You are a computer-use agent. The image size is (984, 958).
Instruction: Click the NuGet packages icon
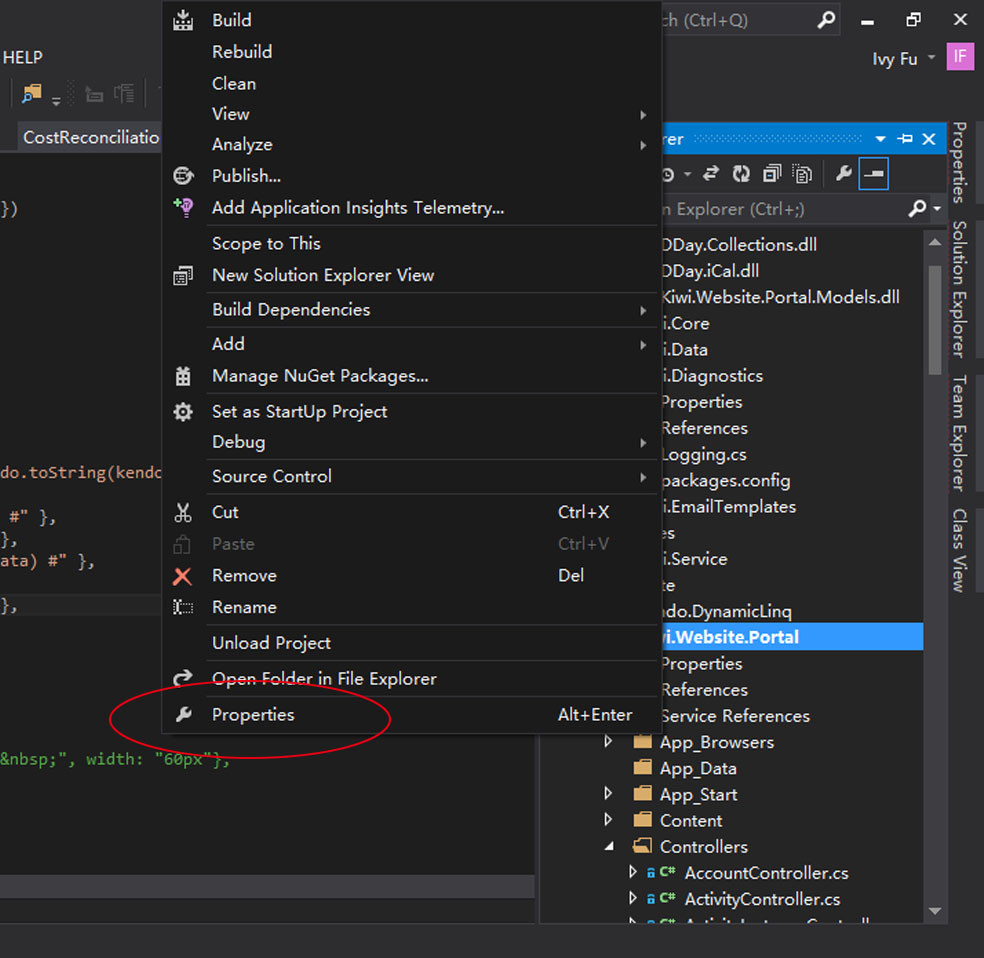(x=183, y=376)
